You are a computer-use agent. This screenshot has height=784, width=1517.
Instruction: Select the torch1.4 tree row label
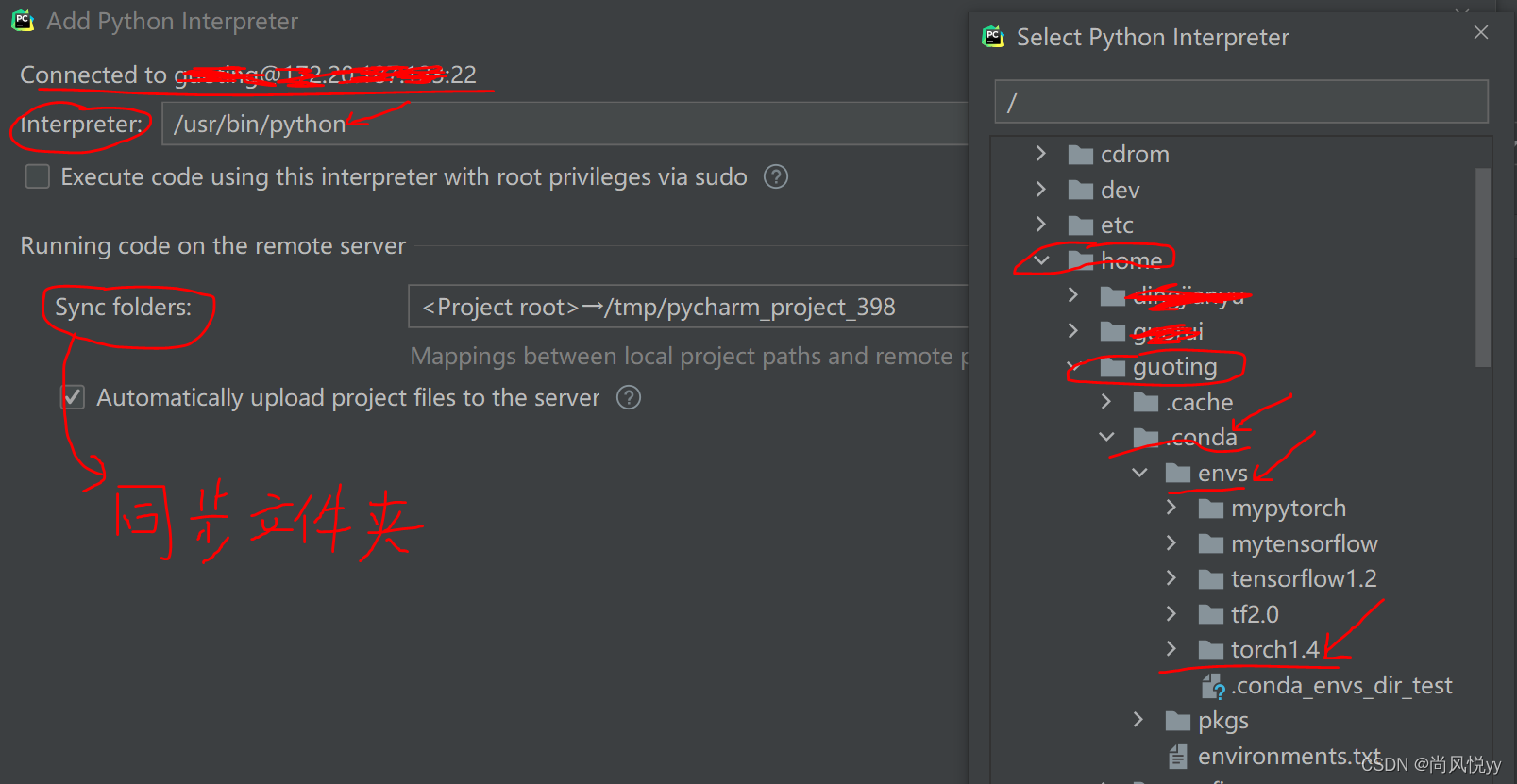click(x=1275, y=649)
